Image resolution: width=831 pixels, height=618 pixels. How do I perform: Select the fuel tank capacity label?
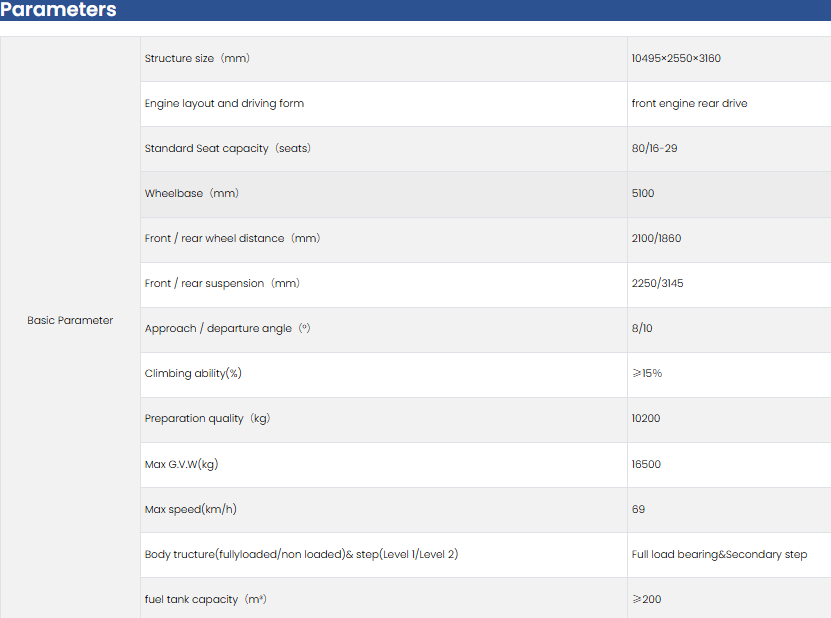(x=205, y=600)
